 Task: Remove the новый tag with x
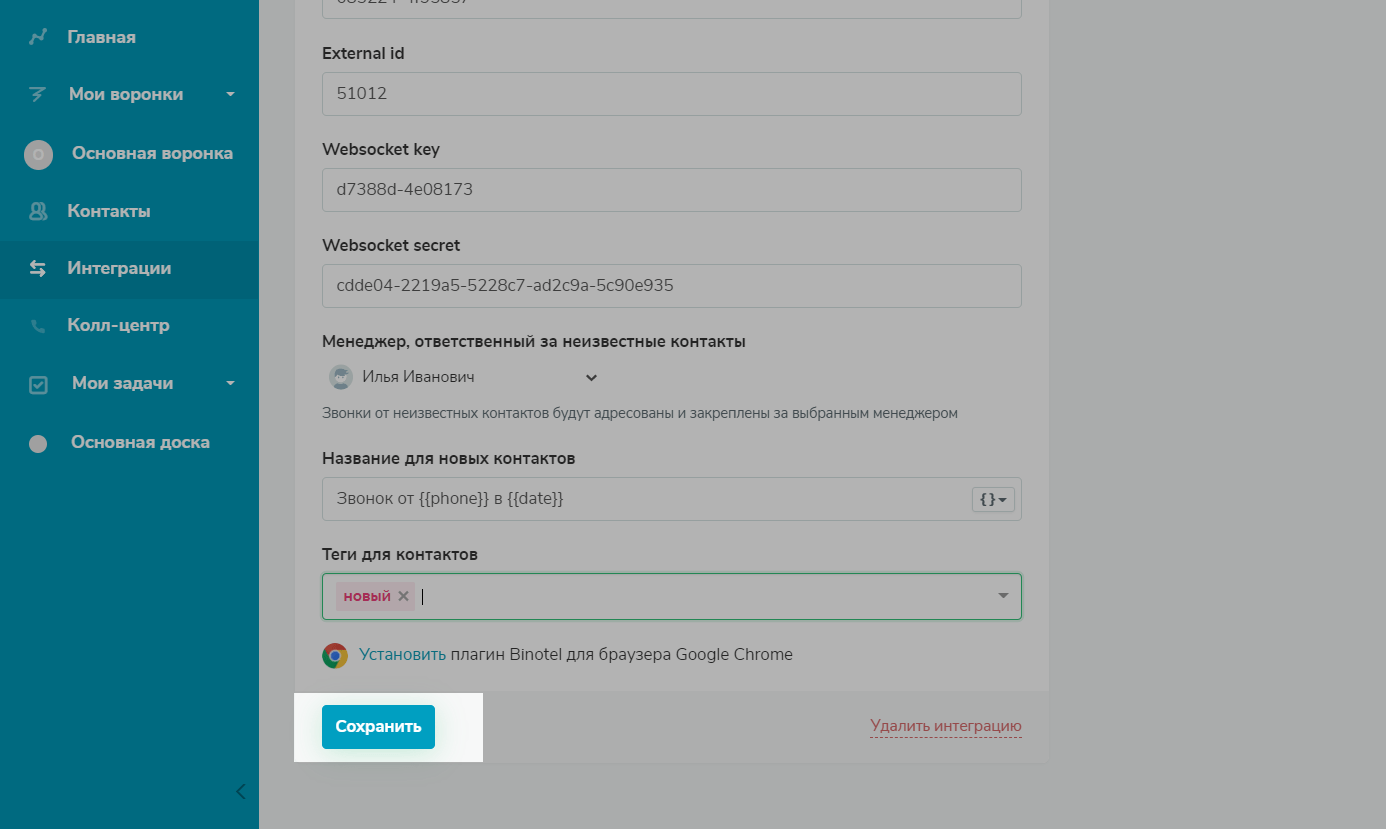[x=403, y=596]
